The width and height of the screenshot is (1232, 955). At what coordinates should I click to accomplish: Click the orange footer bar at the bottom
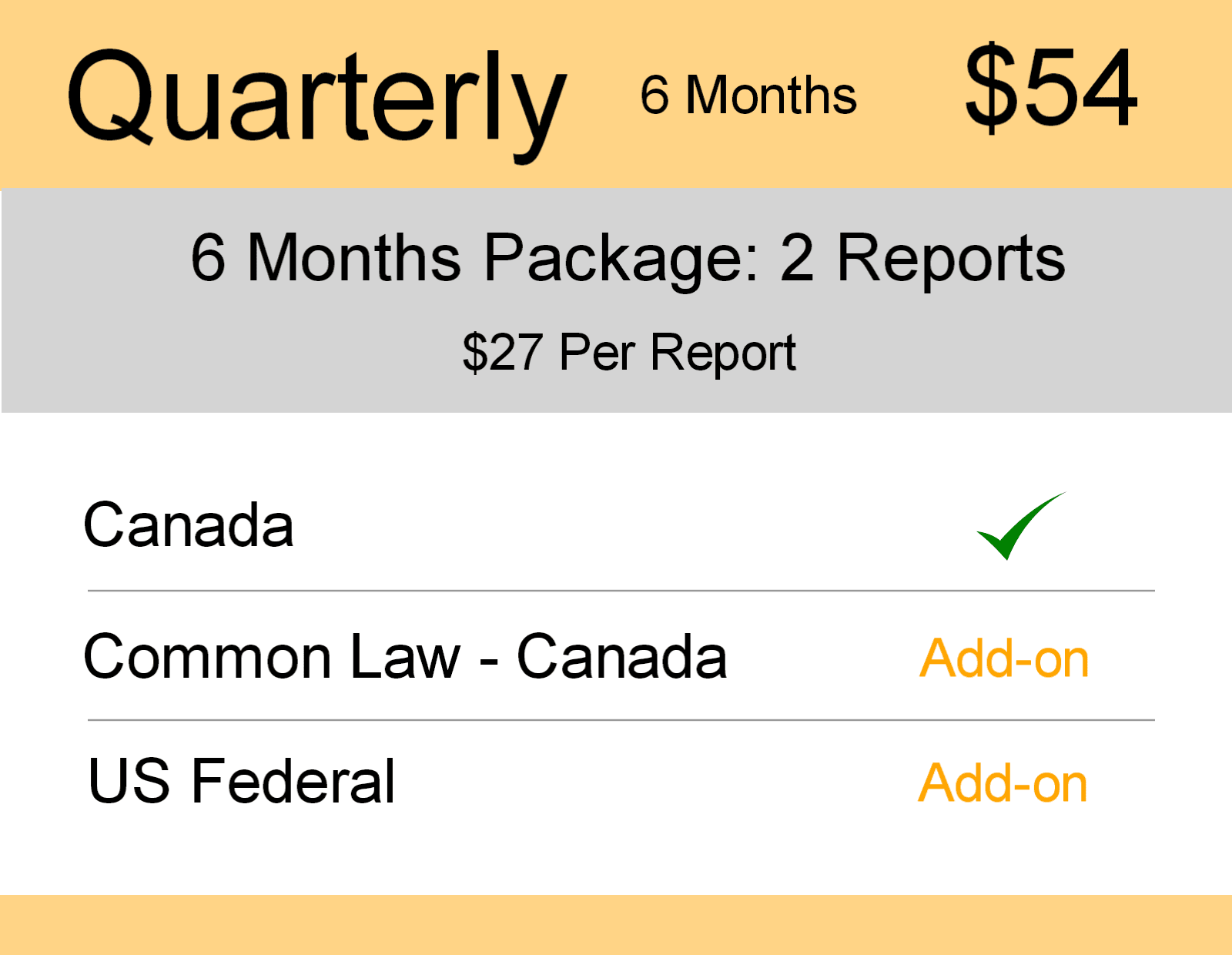coord(616,924)
